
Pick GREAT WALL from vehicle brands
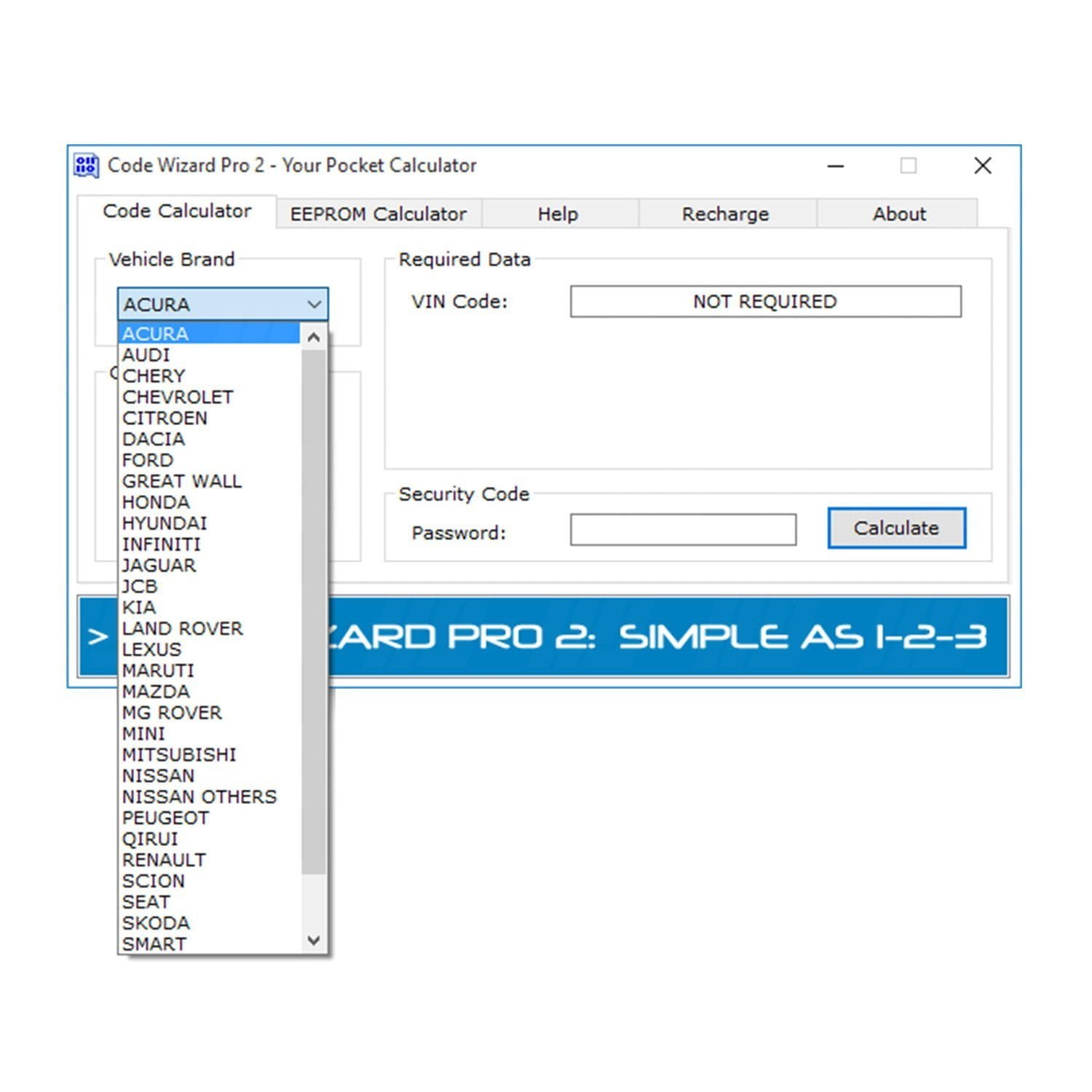[x=182, y=481]
